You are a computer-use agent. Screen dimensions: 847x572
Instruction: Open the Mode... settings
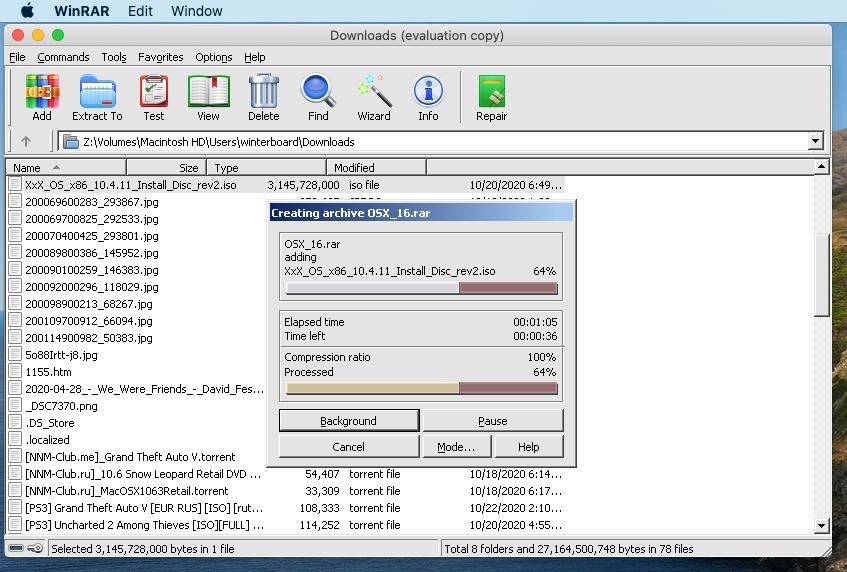click(456, 447)
